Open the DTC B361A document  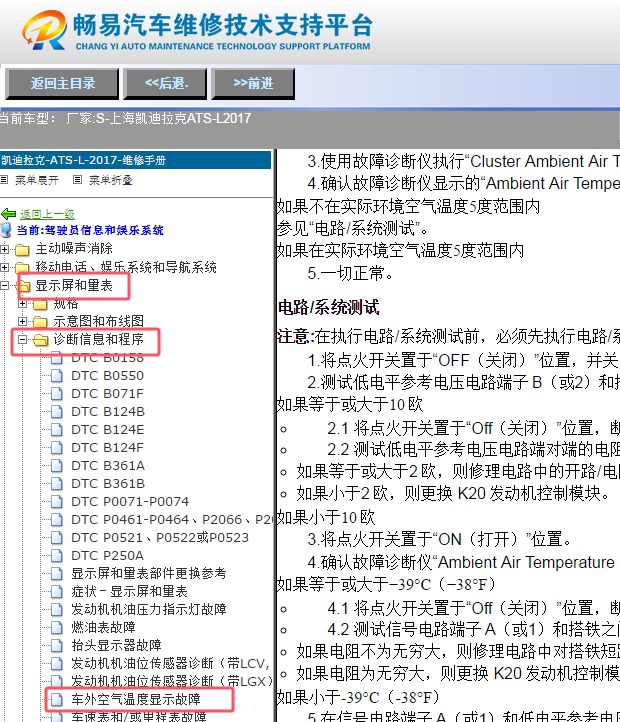[108, 466]
